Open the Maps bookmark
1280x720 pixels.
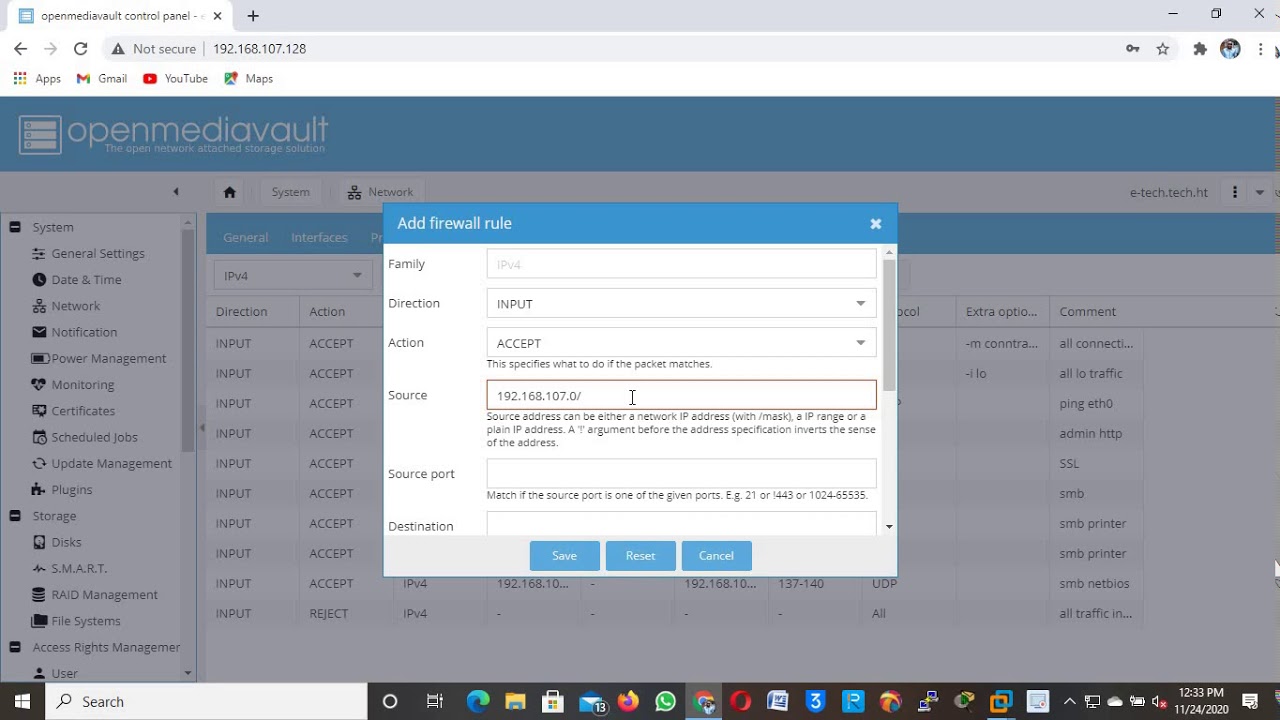point(249,78)
